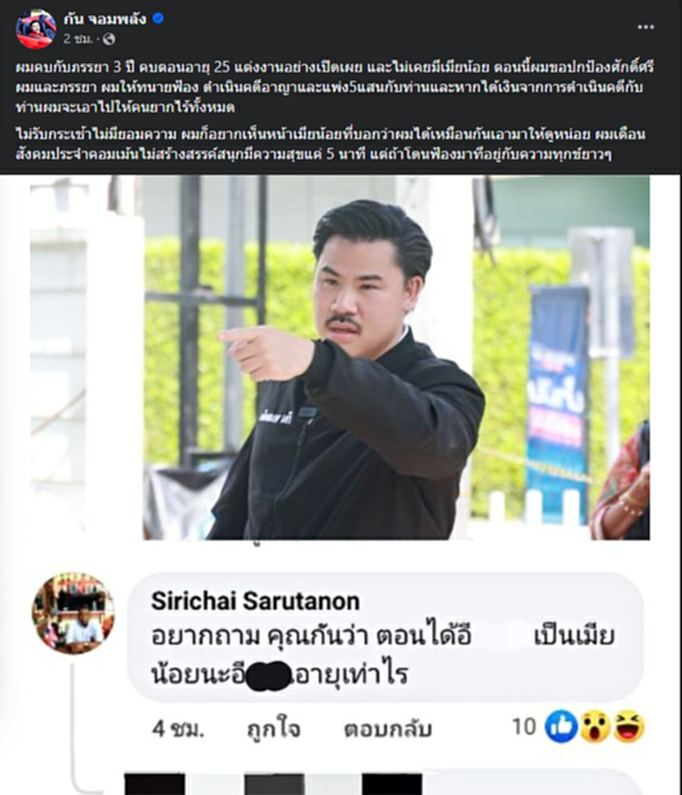
Task: Click the wow face reaction icon
Action: [x=595, y=727]
